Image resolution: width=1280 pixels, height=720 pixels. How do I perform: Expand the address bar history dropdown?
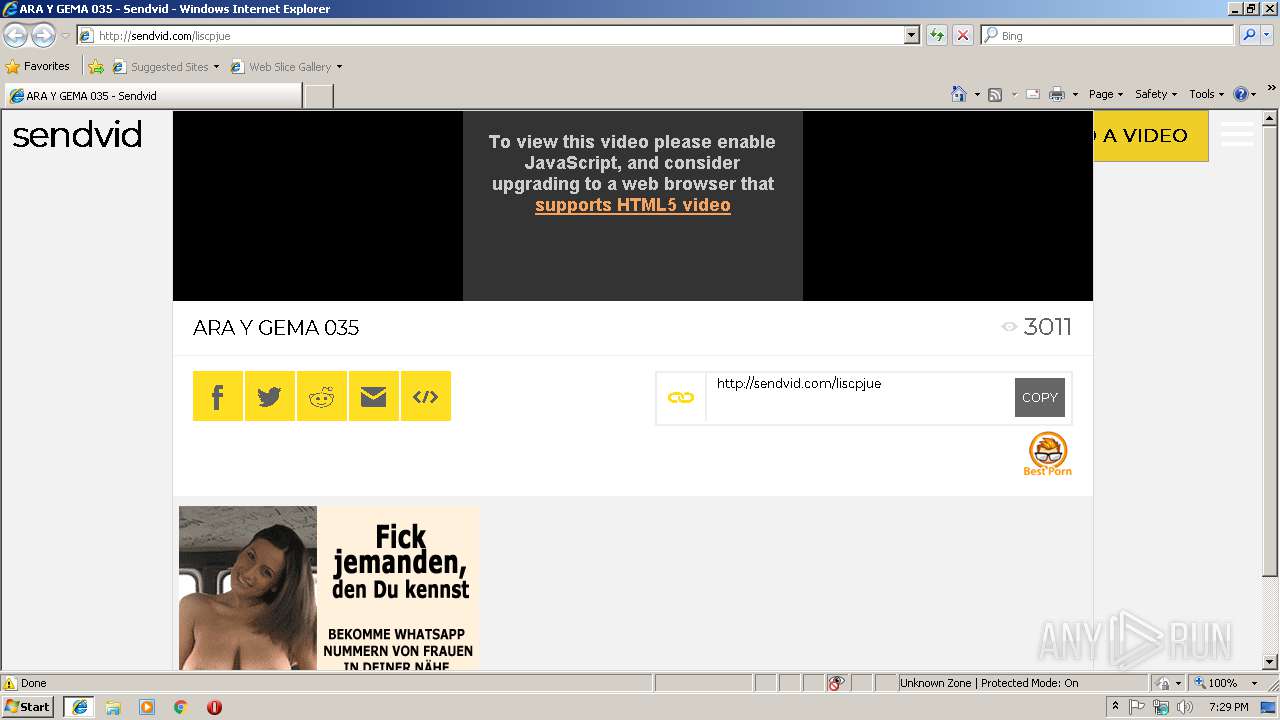tap(911, 35)
